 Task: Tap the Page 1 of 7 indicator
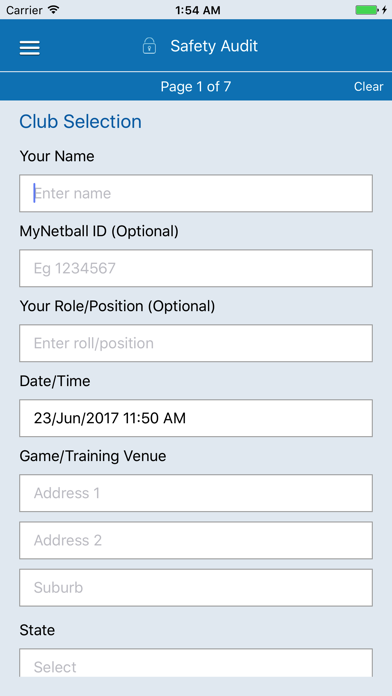coord(196,87)
